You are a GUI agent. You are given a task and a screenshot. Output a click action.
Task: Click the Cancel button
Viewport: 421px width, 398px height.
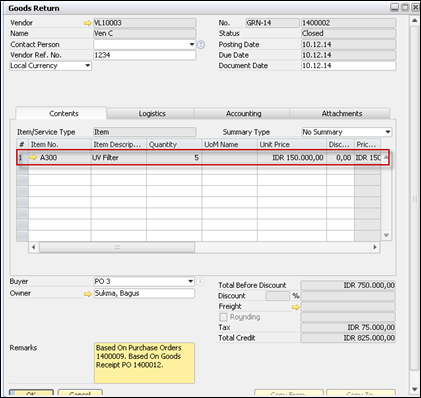80,393
